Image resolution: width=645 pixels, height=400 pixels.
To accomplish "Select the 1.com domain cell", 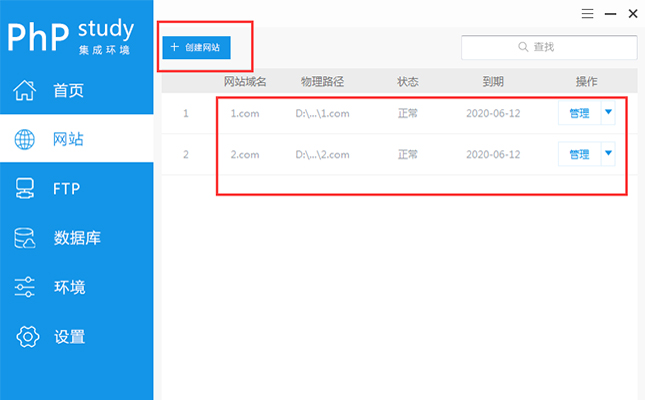I will click(245, 113).
